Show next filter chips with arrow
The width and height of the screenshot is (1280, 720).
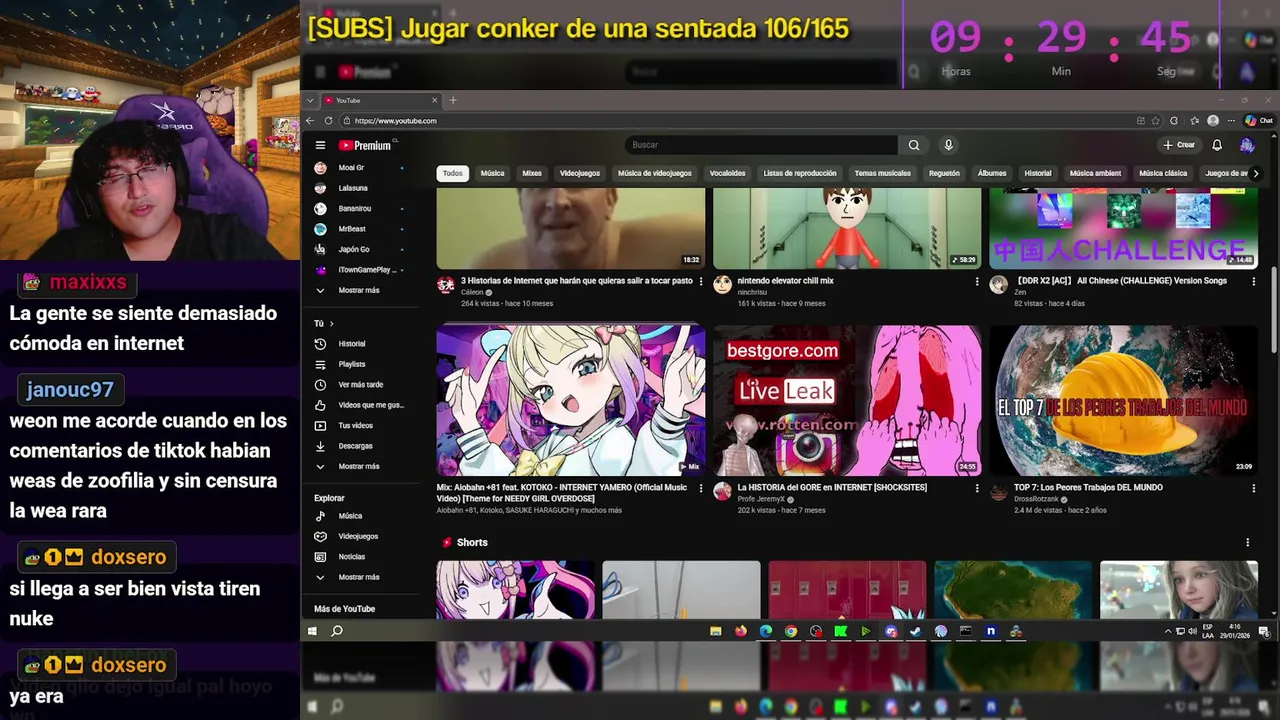click(1256, 173)
